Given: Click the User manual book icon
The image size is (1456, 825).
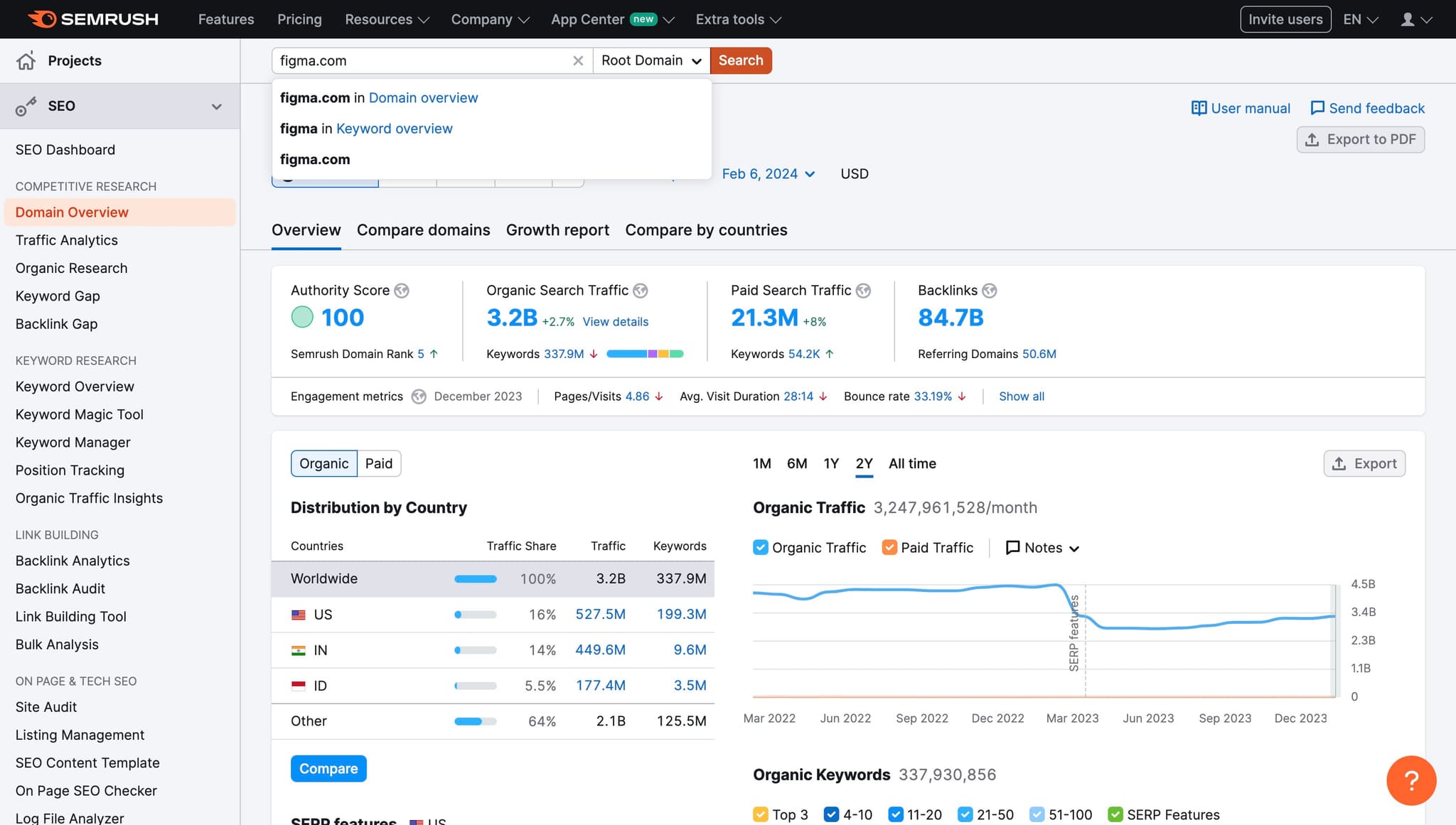Looking at the screenshot, I should (x=1199, y=108).
